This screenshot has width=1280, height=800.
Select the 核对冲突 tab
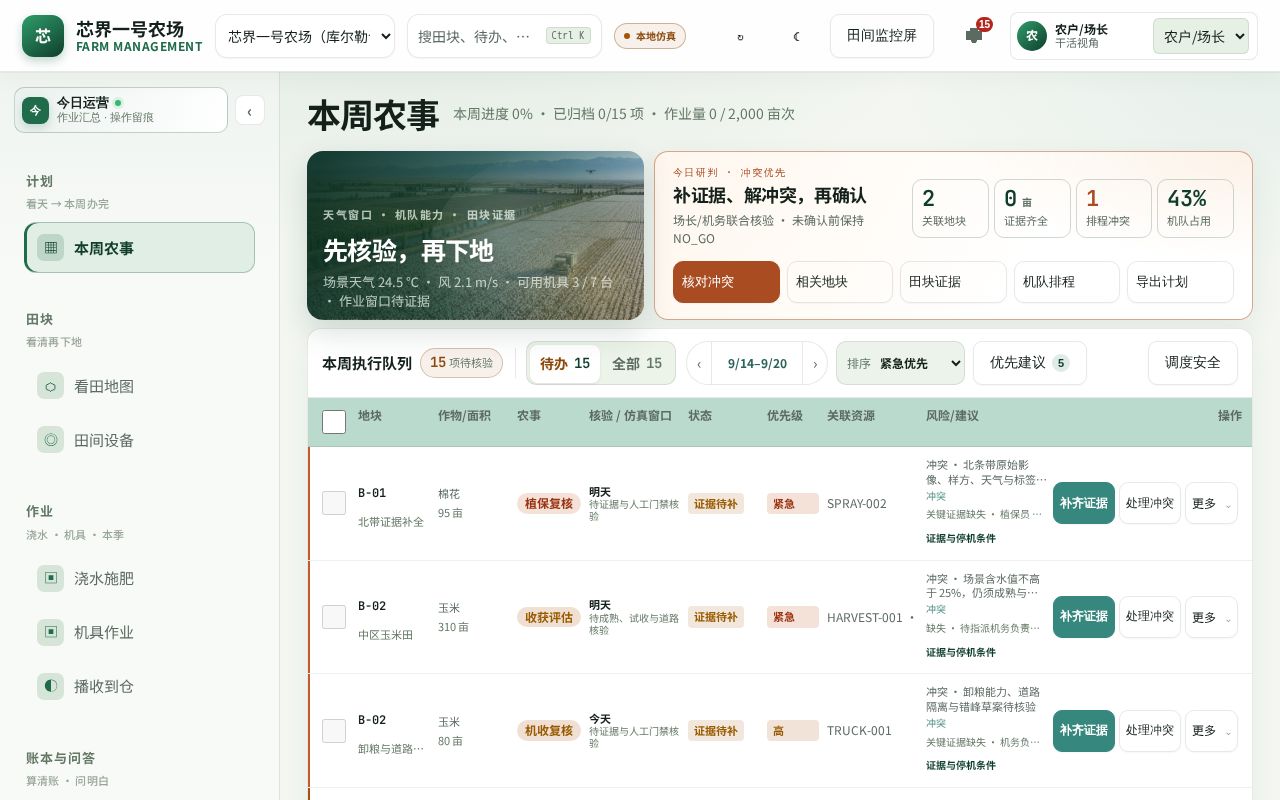pos(726,282)
